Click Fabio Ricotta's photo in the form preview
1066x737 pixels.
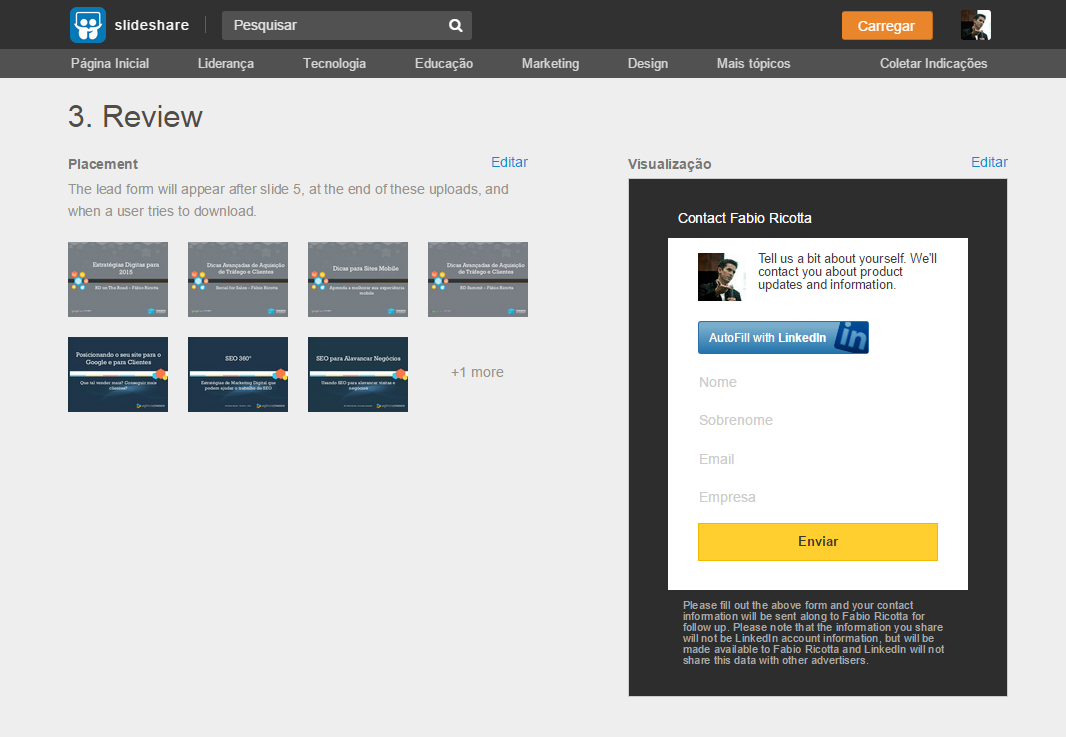[721, 277]
